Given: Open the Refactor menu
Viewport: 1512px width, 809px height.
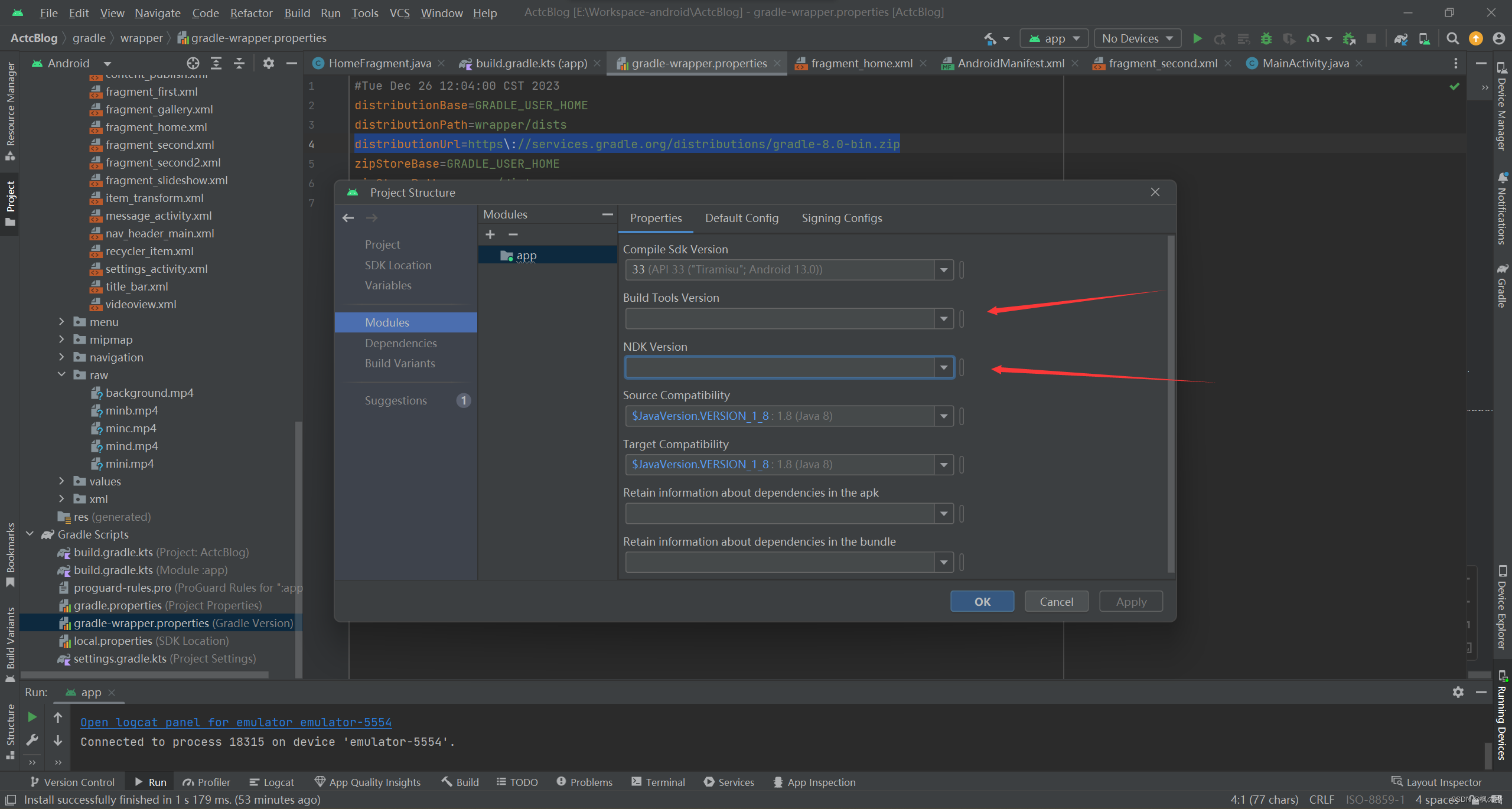Looking at the screenshot, I should click(x=251, y=12).
